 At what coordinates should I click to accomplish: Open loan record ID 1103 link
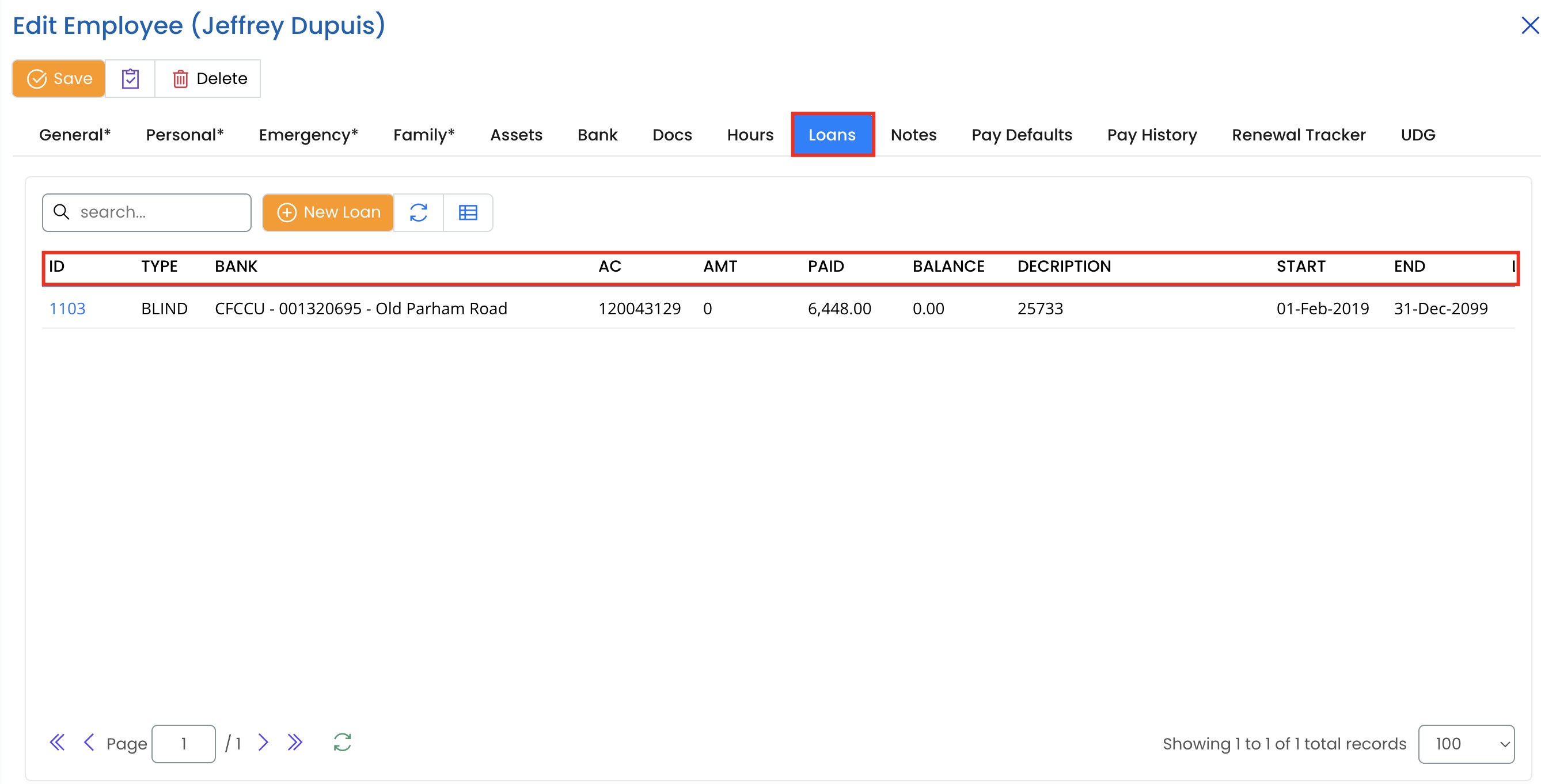coord(67,309)
